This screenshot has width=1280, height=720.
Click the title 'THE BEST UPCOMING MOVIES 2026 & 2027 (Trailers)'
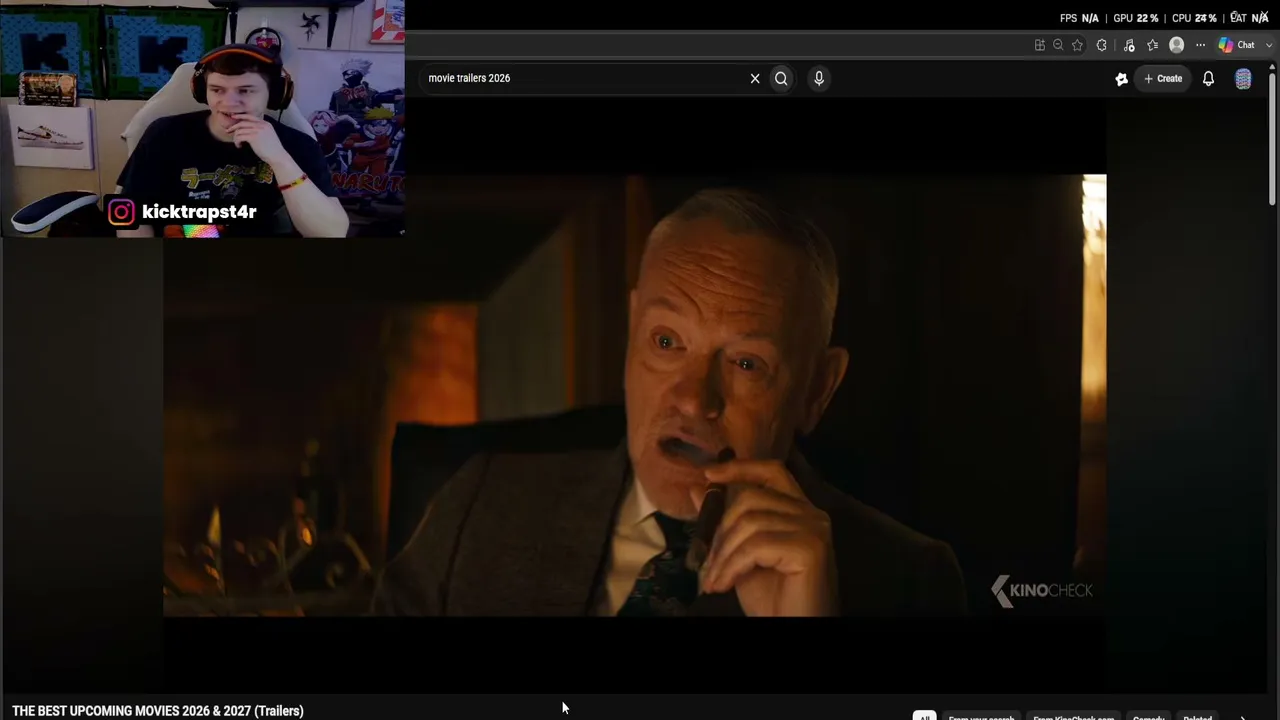pyautogui.click(x=158, y=711)
